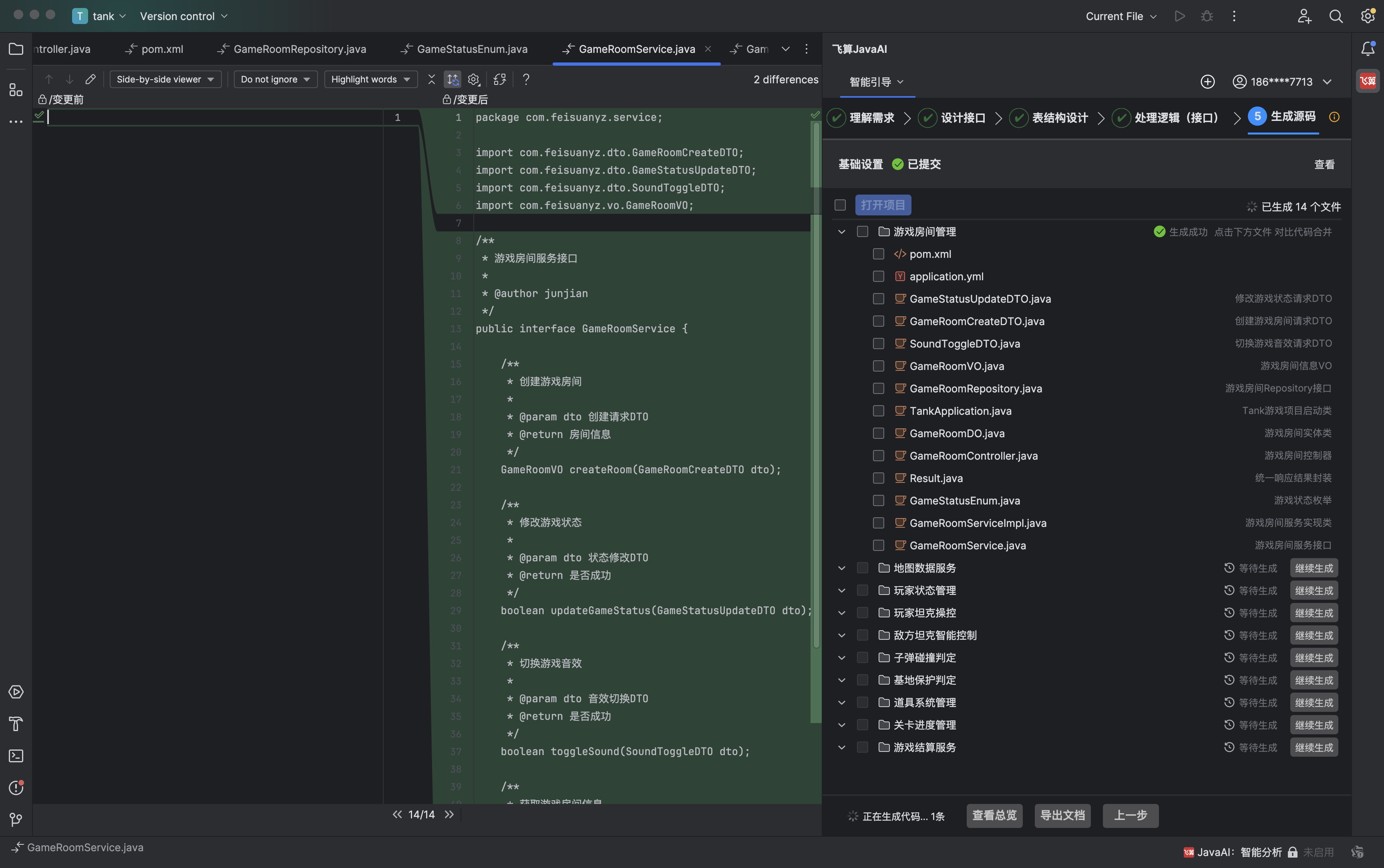This screenshot has width=1384, height=868.
Task: Click the synchronize scrolling icon in the diff toolbar
Action: coord(453,79)
